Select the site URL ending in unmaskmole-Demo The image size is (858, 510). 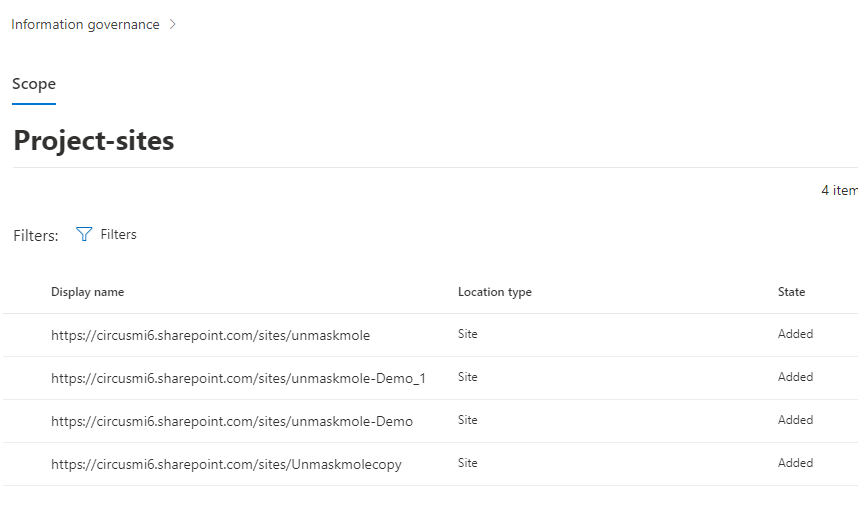(x=231, y=421)
